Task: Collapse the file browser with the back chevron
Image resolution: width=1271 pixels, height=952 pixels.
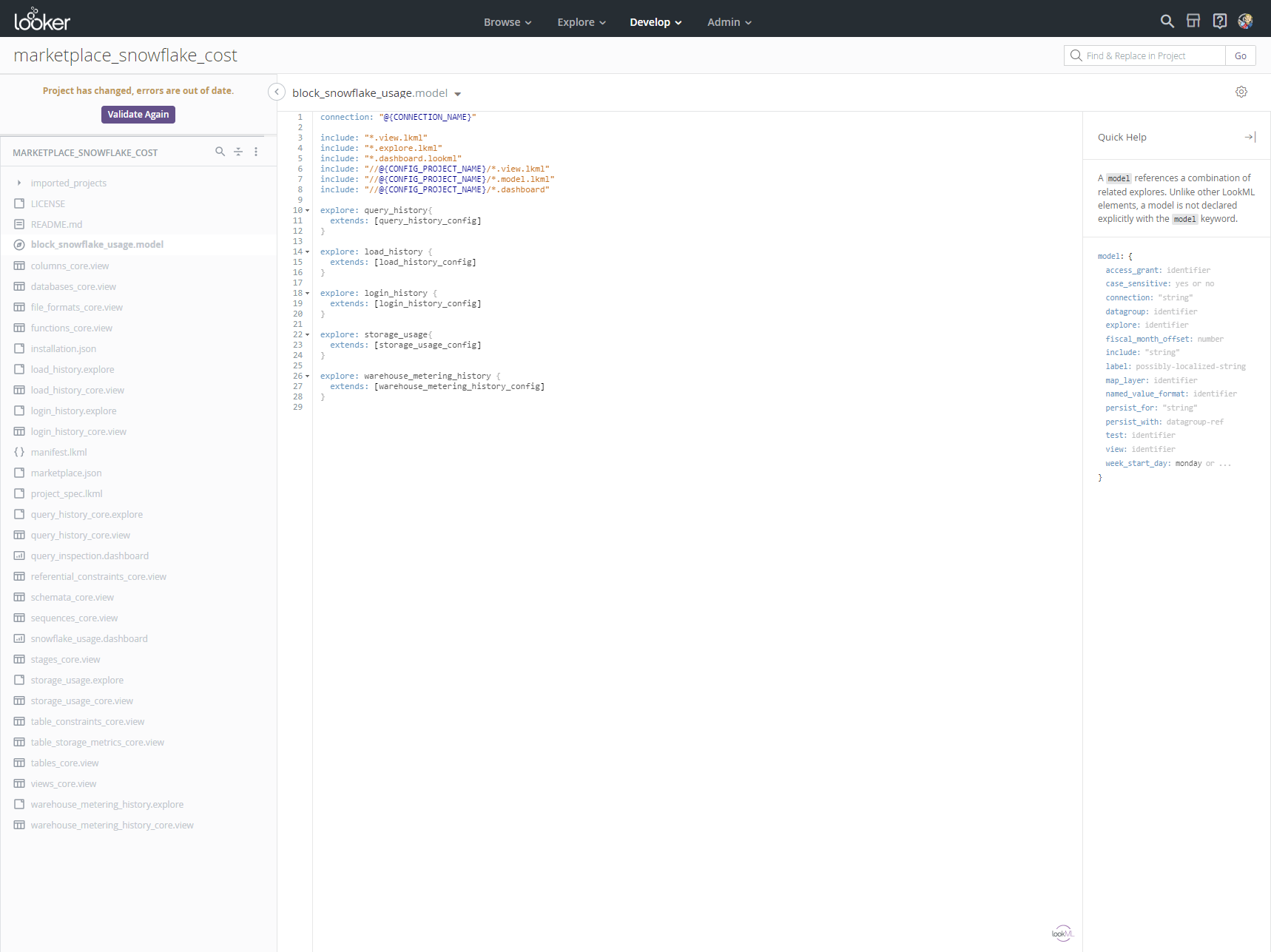Action: pyautogui.click(x=277, y=91)
